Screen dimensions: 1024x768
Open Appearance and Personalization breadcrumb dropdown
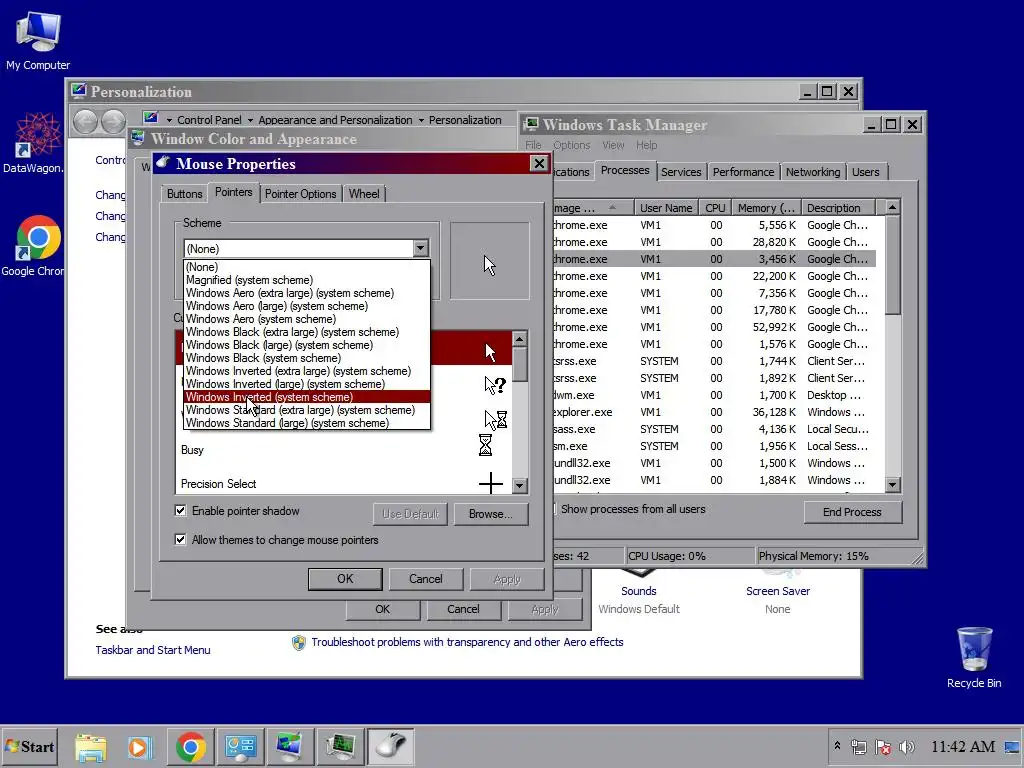click(x=421, y=120)
